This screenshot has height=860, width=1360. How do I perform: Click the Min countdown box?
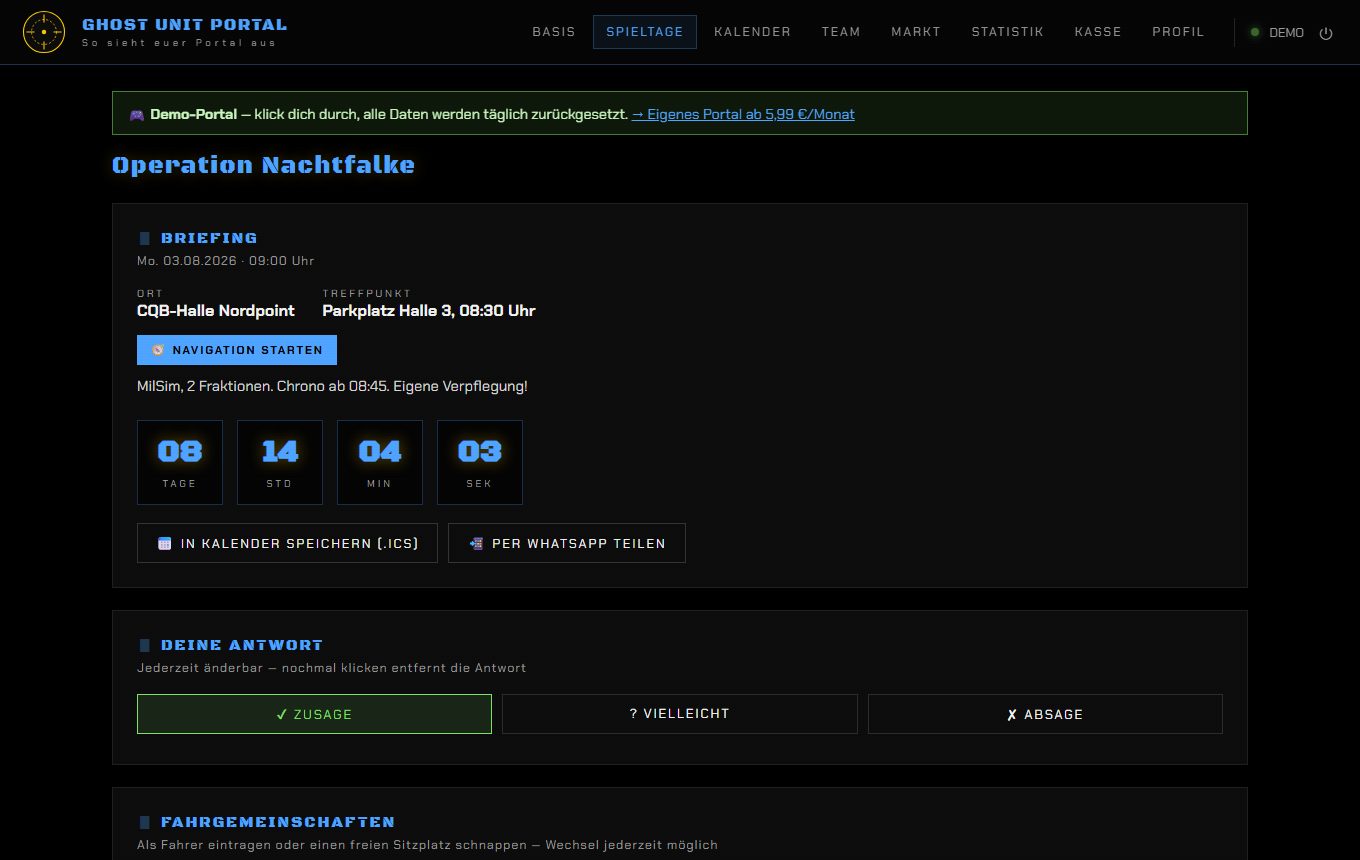[x=380, y=462]
